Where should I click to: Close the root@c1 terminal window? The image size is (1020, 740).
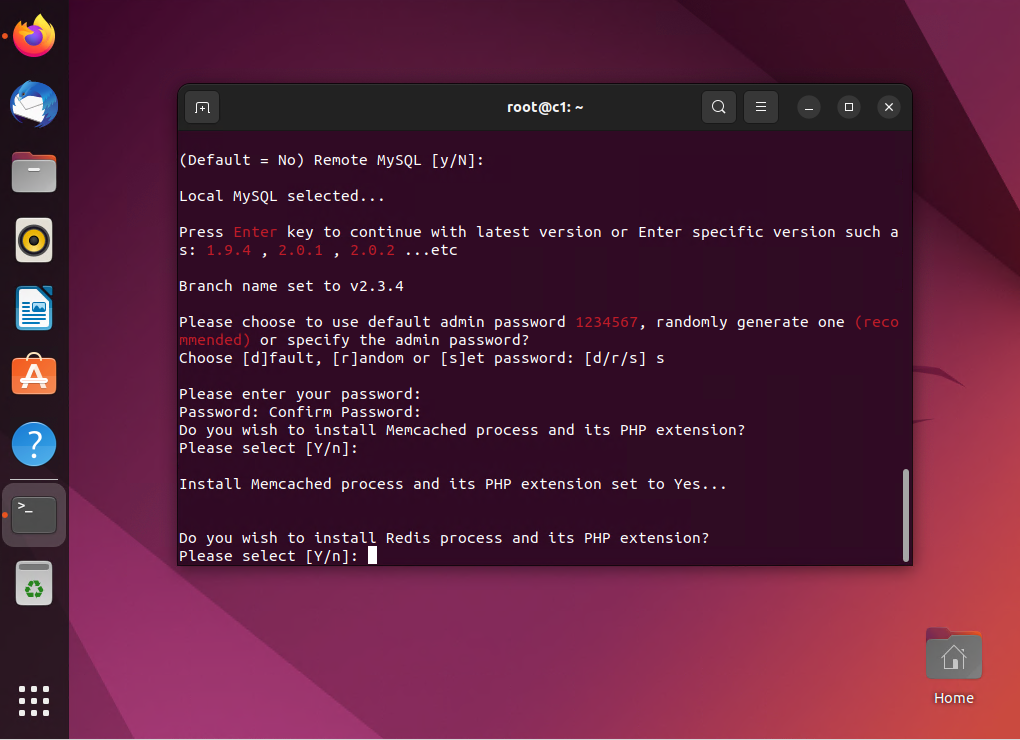[x=889, y=107]
